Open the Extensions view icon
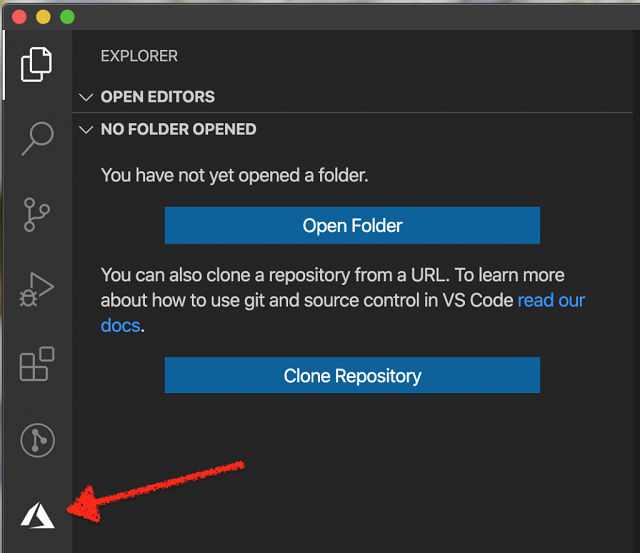 tap(37, 364)
